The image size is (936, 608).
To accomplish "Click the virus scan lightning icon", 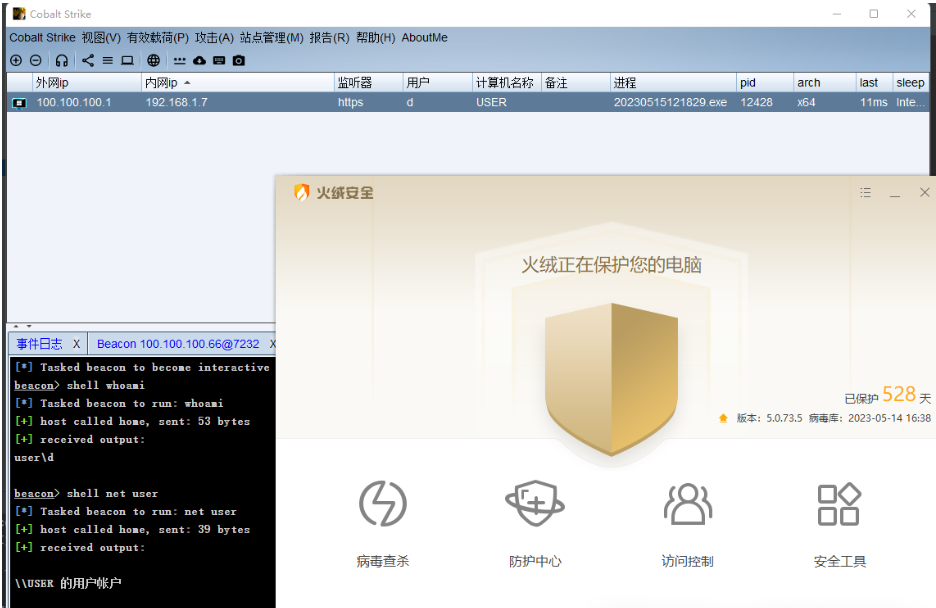I will pos(383,504).
